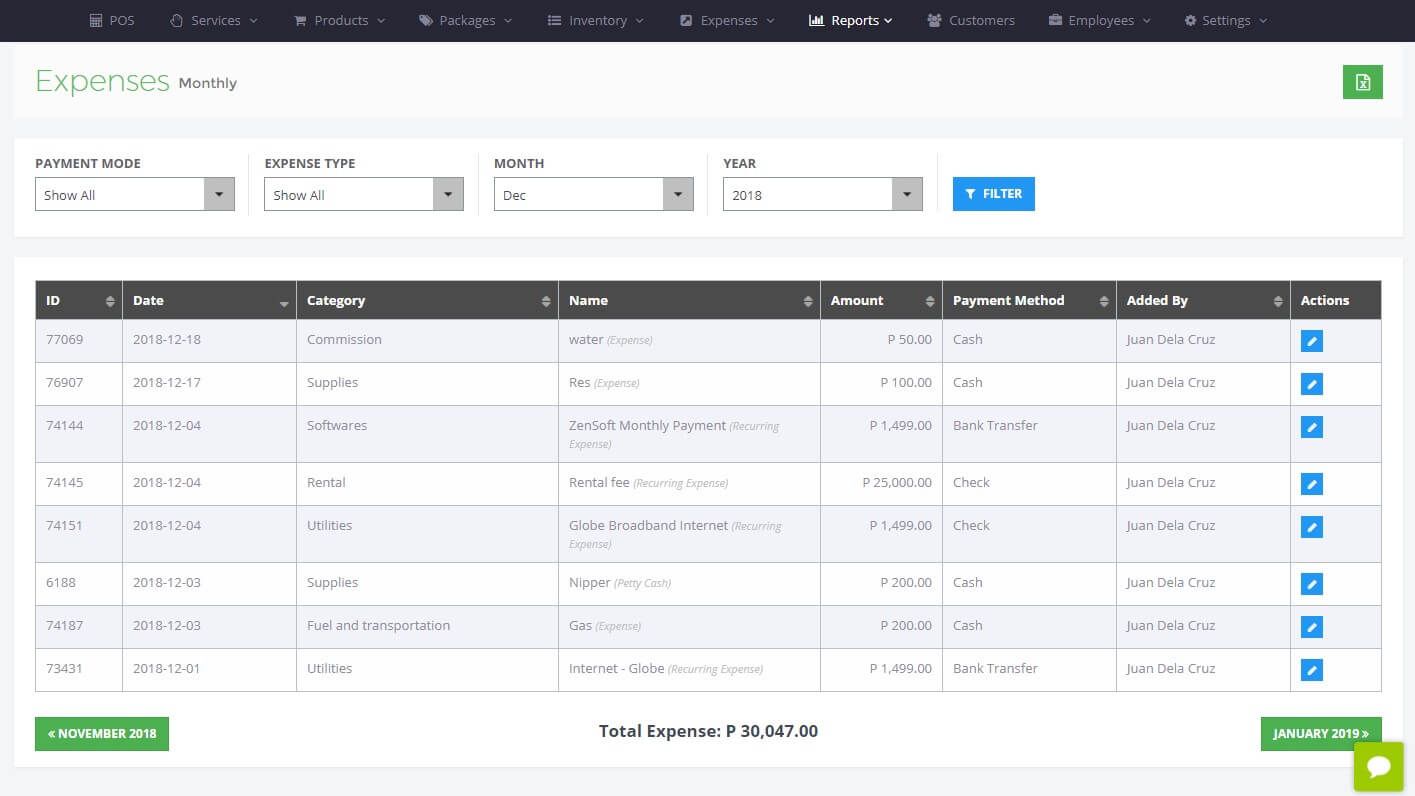Expand the Products menu

[340, 20]
